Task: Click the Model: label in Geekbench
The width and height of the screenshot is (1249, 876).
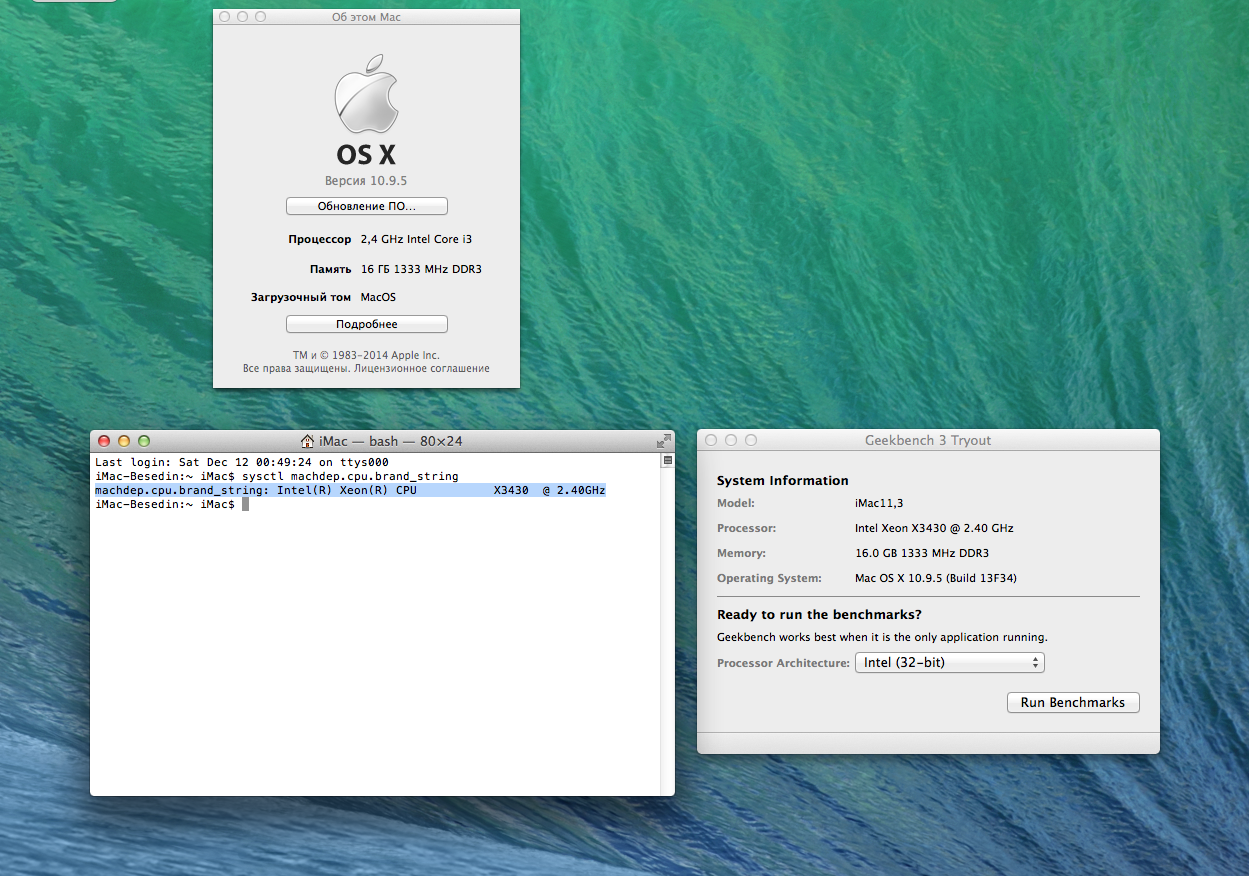Action: point(736,503)
